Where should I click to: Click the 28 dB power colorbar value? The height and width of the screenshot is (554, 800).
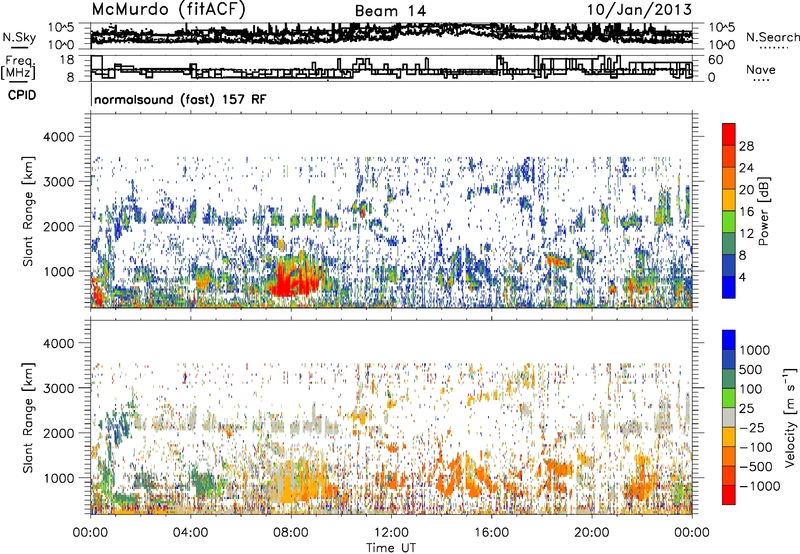746,146
